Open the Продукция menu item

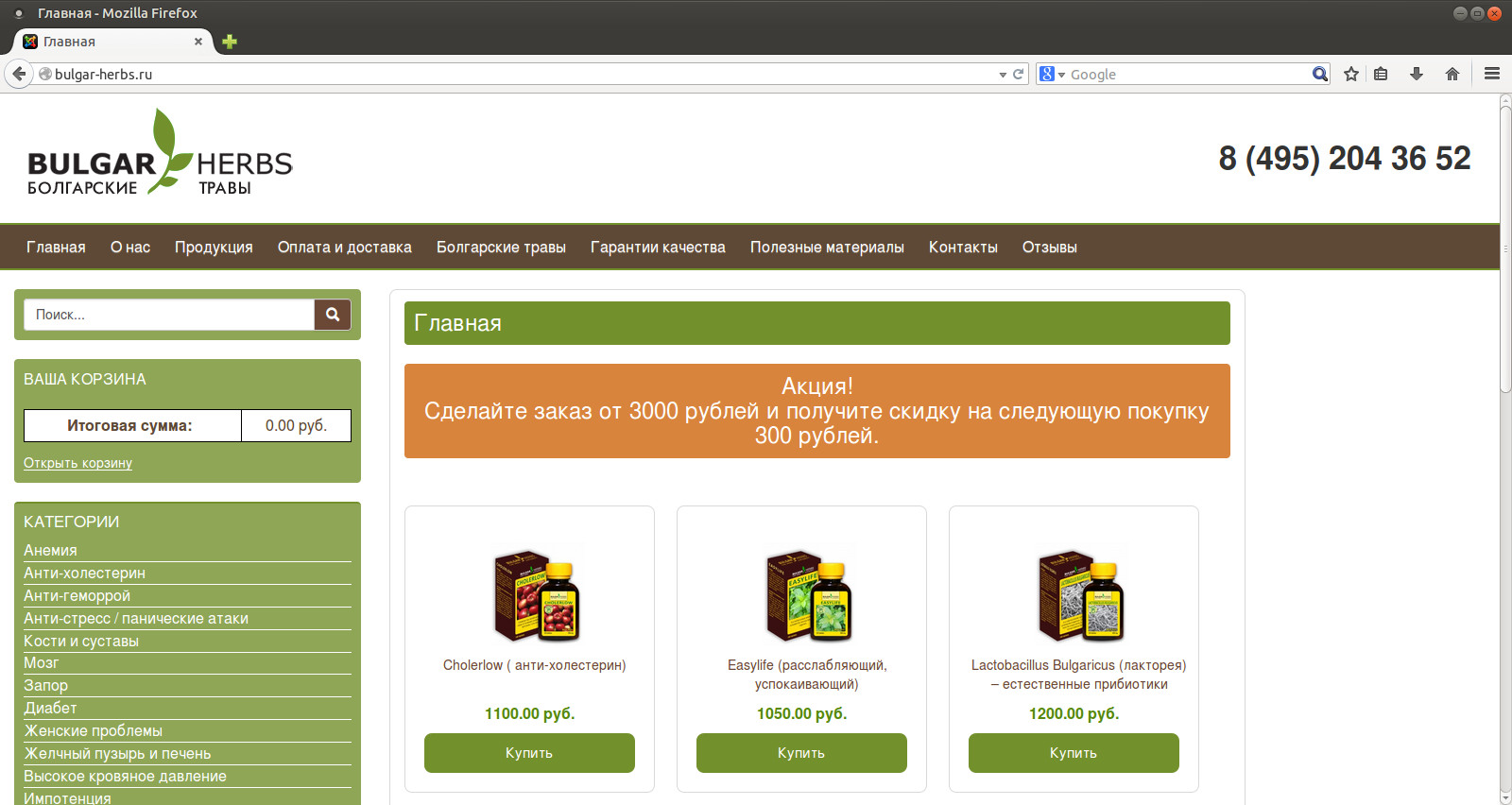[214, 248]
